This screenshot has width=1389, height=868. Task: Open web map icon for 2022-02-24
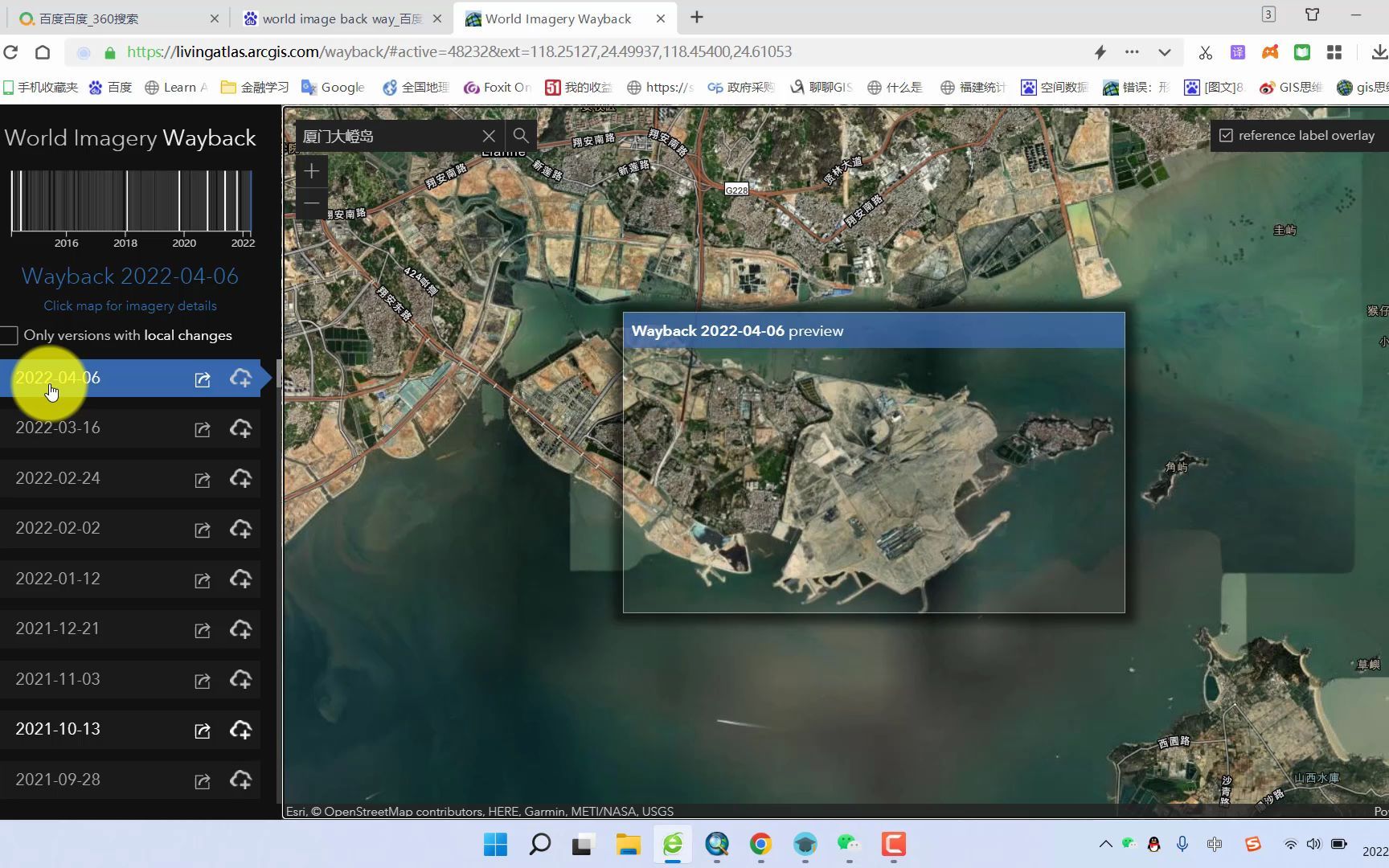pyautogui.click(x=203, y=480)
